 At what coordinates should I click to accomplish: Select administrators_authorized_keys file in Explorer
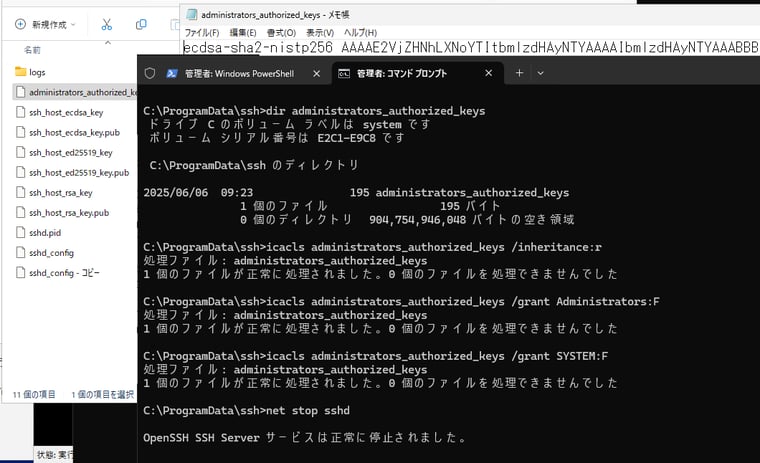(x=75, y=92)
